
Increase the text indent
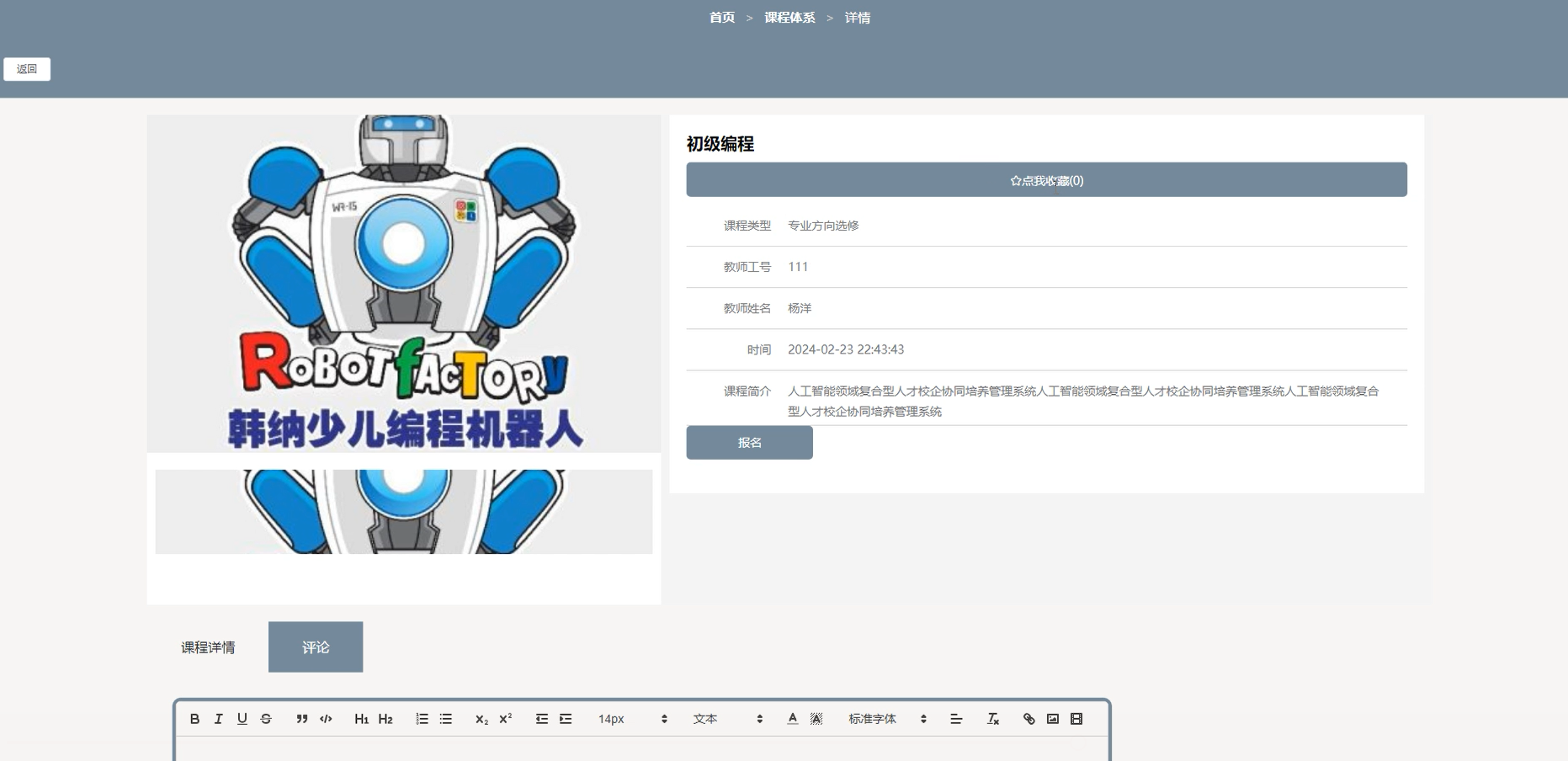[566, 719]
